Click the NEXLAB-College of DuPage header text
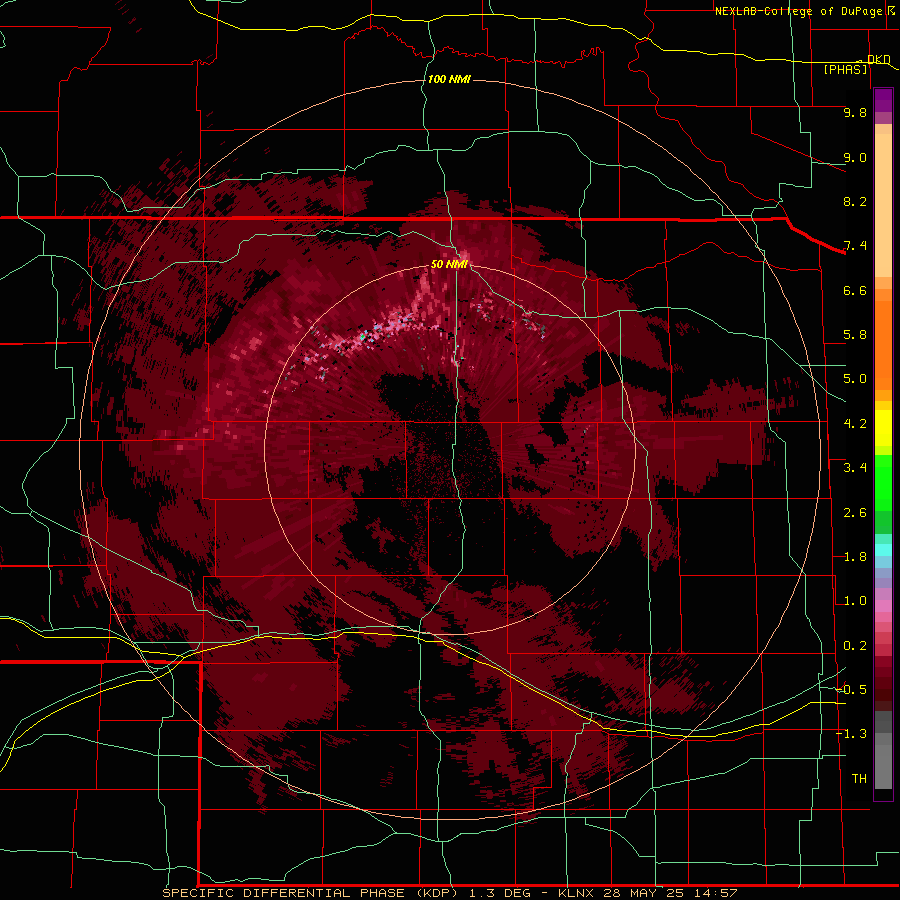Image resolution: width=900 pixels, height=900 pixels. click(798, 11)
